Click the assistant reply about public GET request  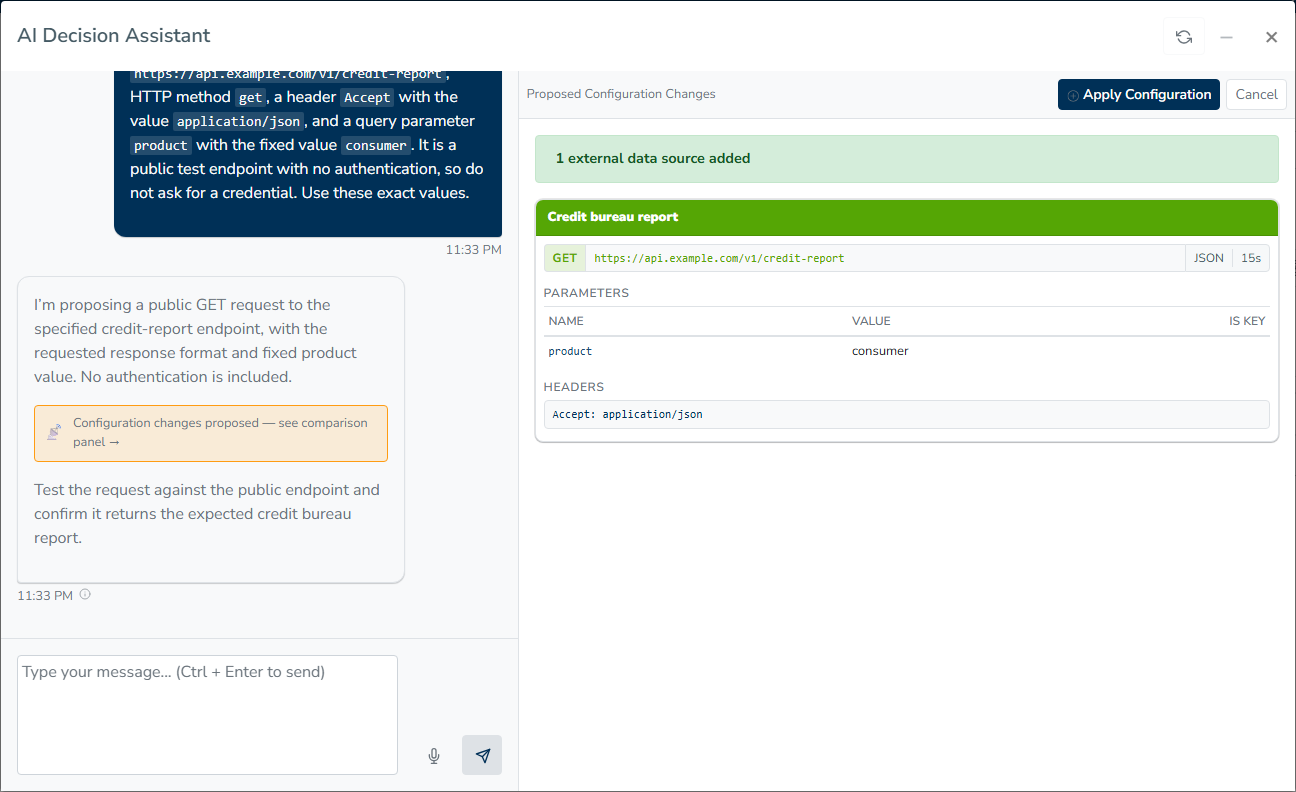211,430
